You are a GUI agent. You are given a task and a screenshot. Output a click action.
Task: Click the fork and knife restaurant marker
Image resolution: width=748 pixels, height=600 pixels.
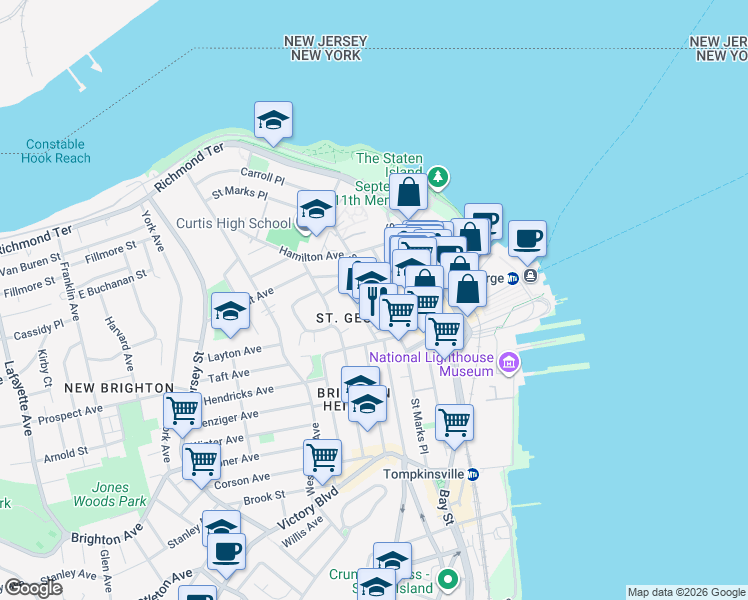tap(372, 300)
